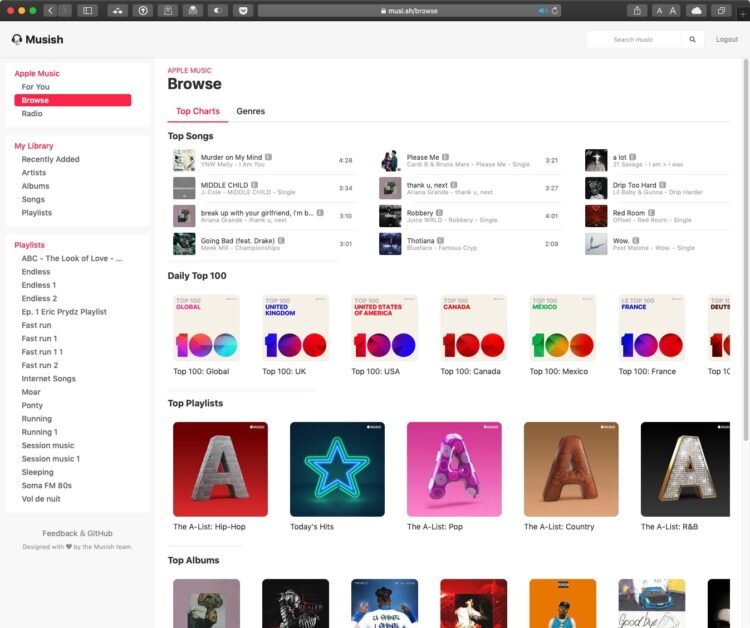The image size is (750, 628).
Task: Open the Vol de nuit playlist
Action: 41,499
